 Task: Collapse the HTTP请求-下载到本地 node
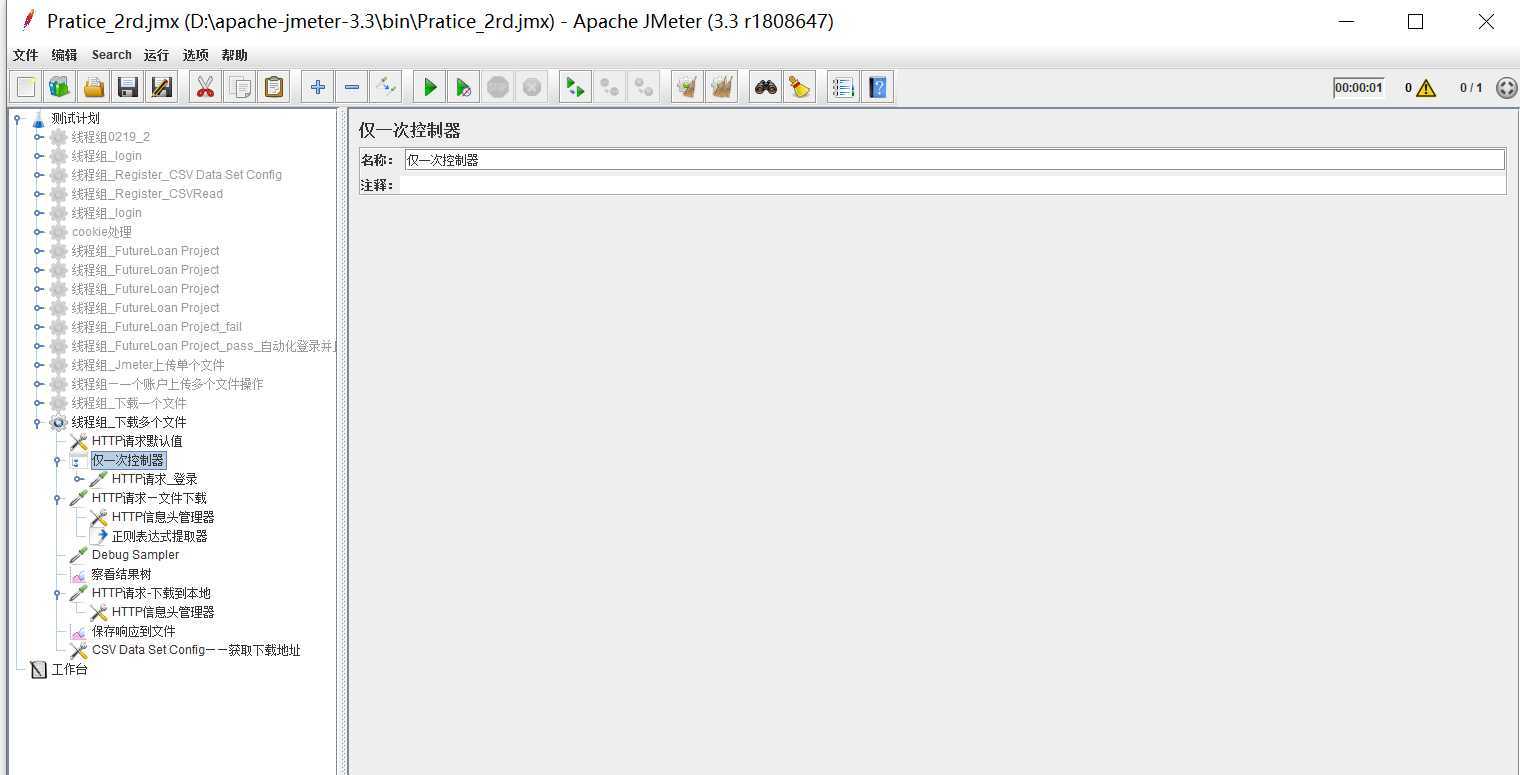click(58, 593)
